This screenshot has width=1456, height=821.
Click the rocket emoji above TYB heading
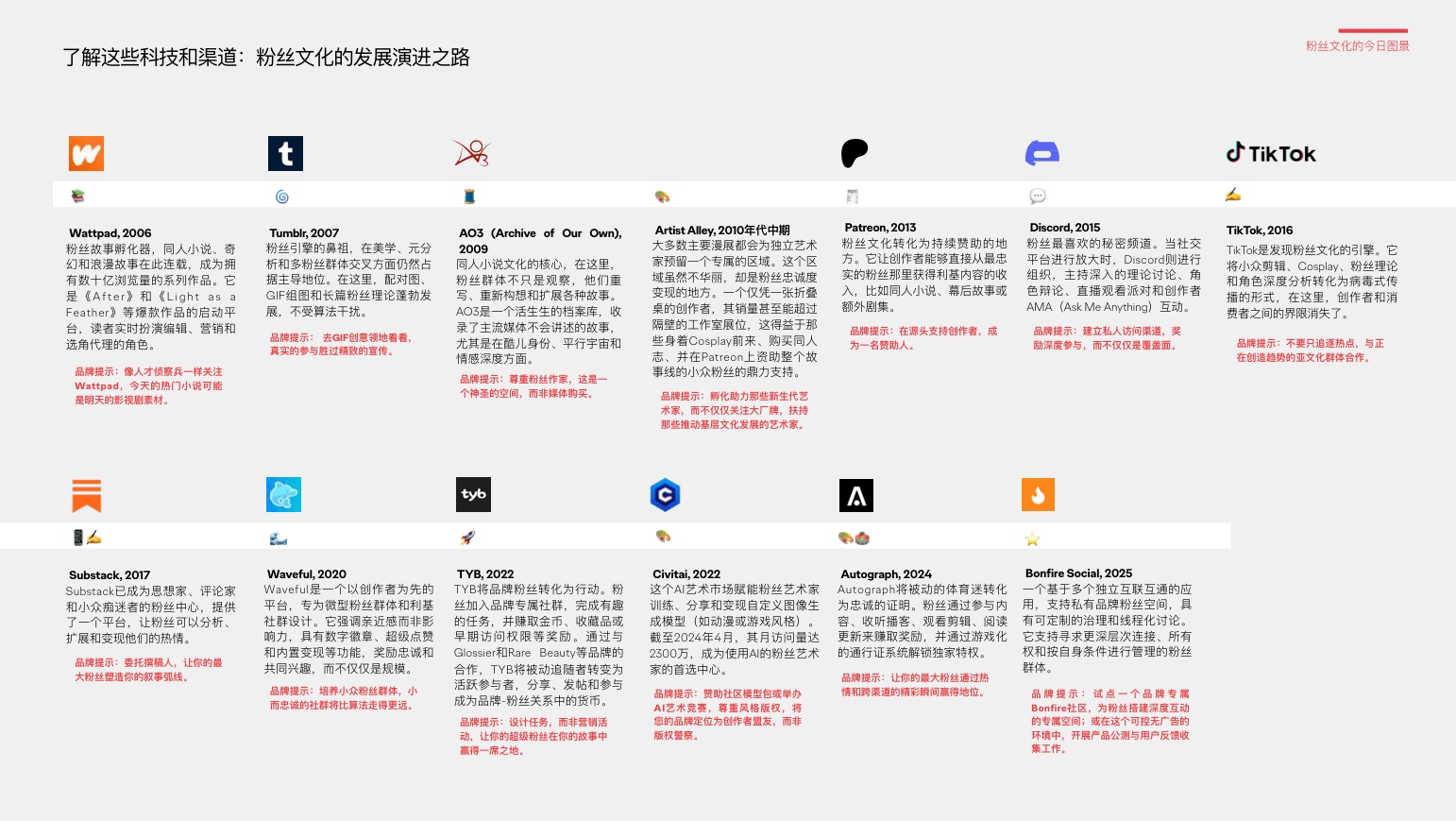coord(467,538)
